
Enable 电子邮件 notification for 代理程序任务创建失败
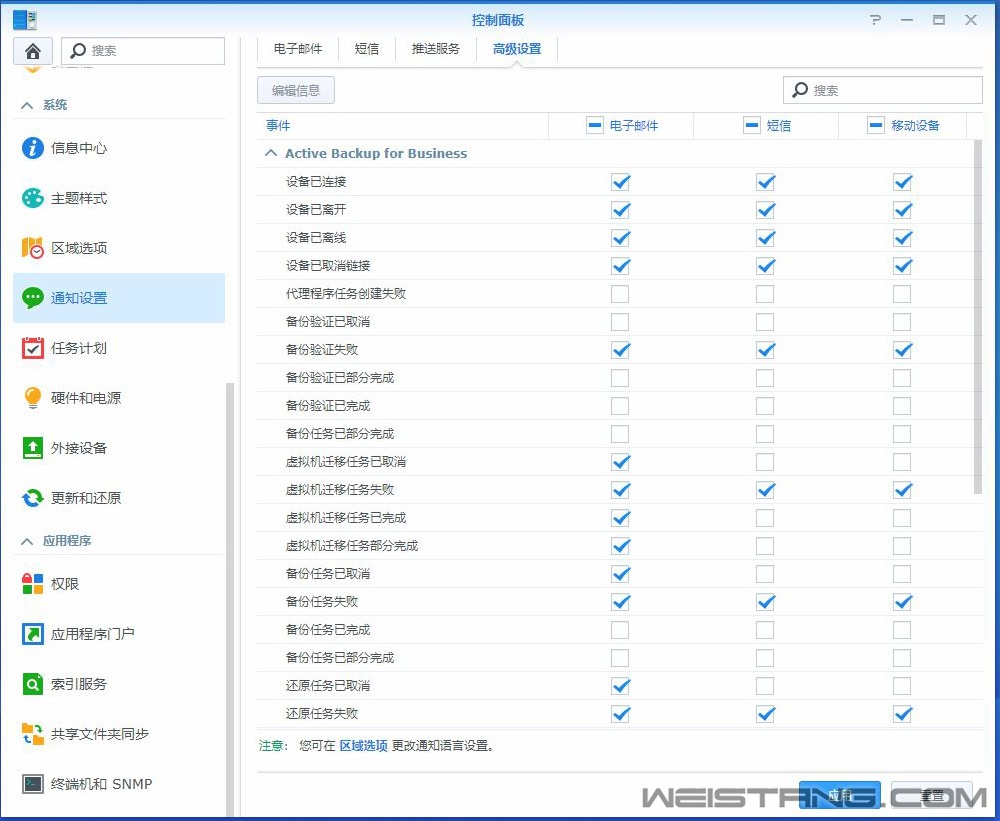[620, 294]
